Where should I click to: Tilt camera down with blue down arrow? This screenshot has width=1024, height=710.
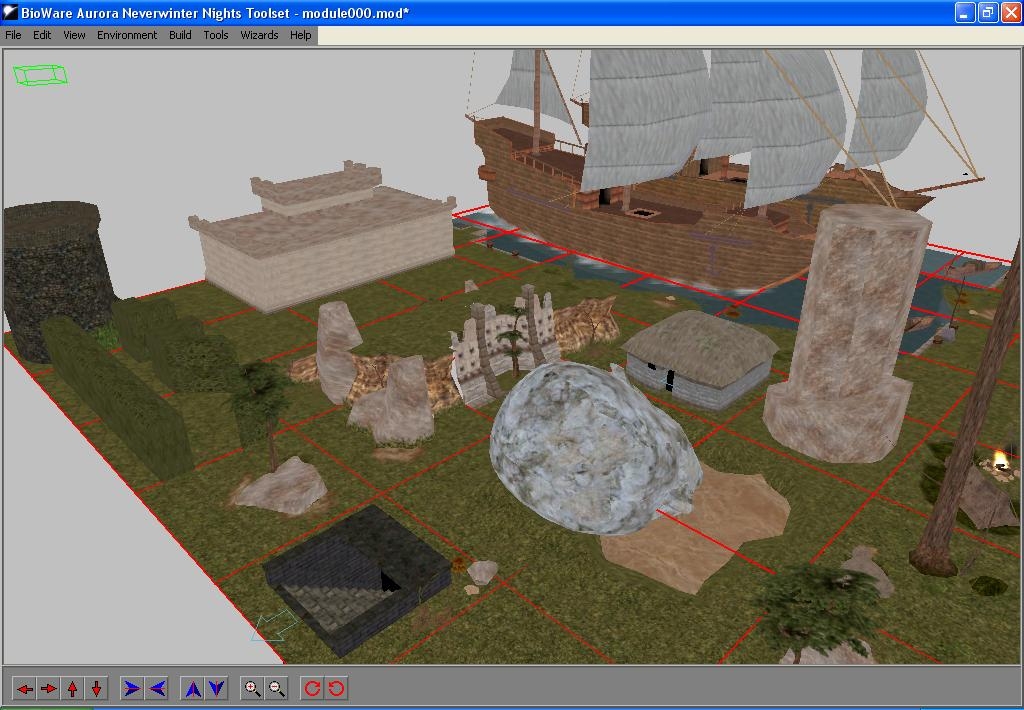[x=217, y=688]
